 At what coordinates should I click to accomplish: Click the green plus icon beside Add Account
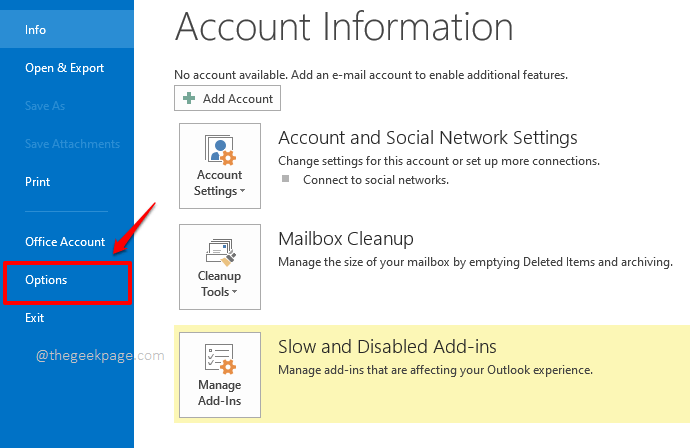190,98
